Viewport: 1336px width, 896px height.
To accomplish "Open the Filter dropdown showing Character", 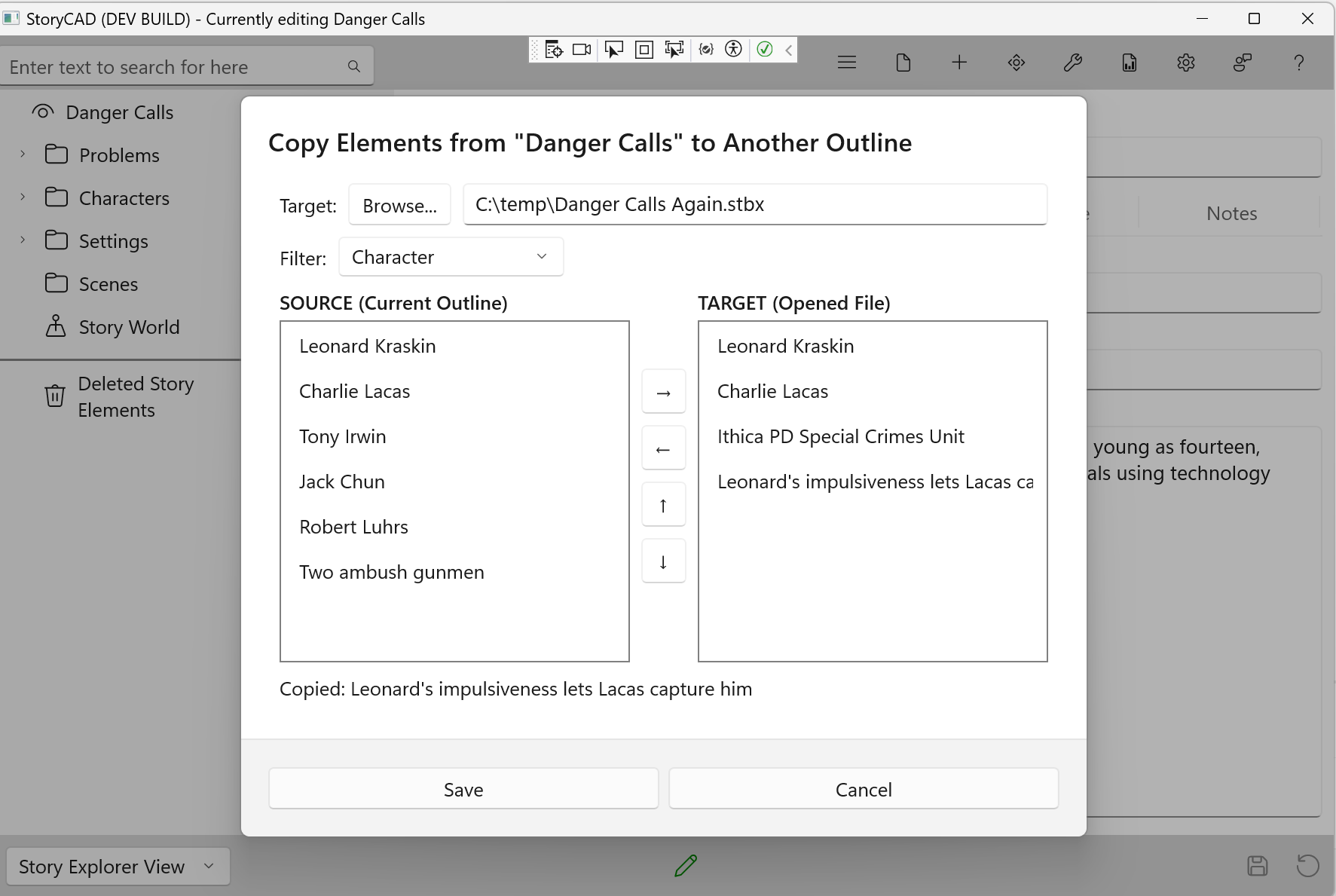I will point(451,256).
